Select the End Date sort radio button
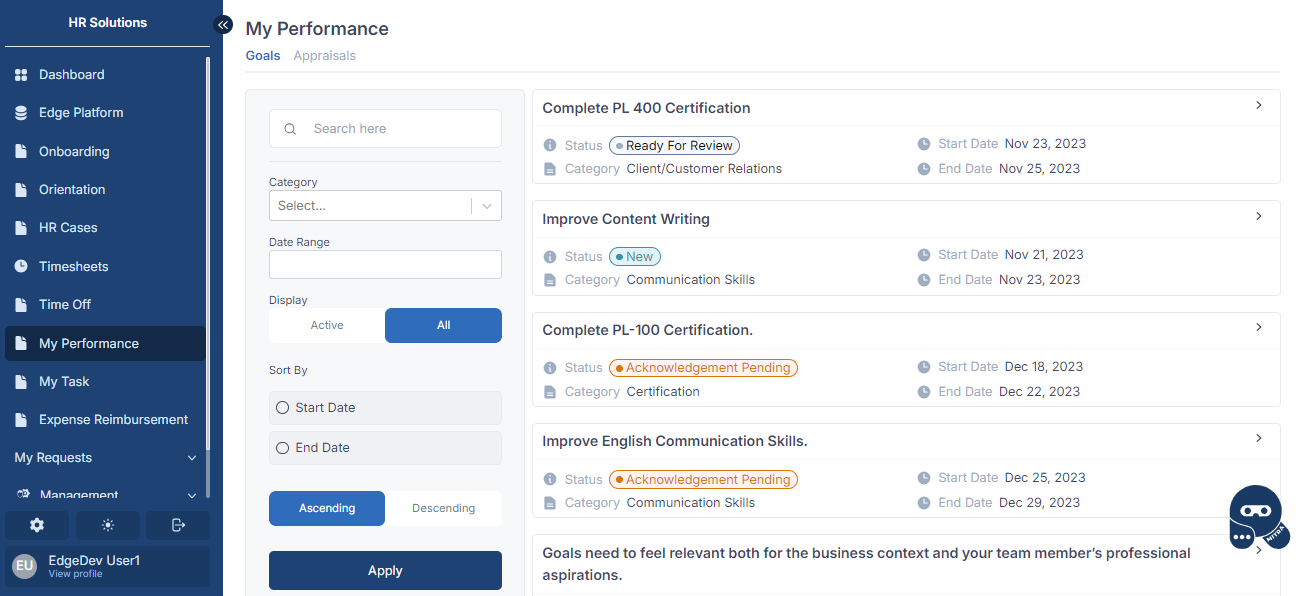This screenshot has height=596, width=1298. point(282,448)
